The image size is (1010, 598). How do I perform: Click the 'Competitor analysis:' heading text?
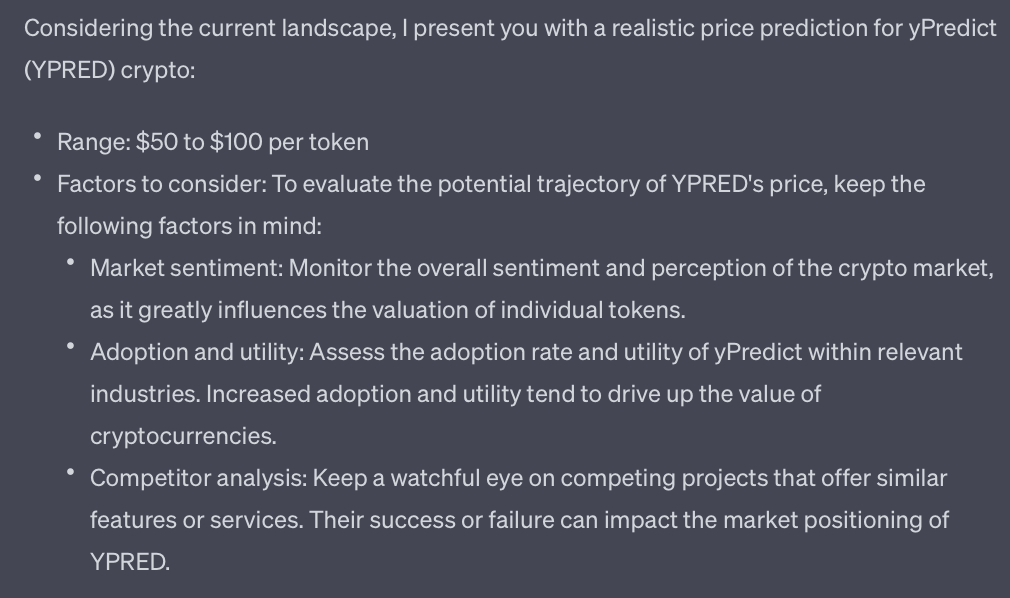[199, 478]
